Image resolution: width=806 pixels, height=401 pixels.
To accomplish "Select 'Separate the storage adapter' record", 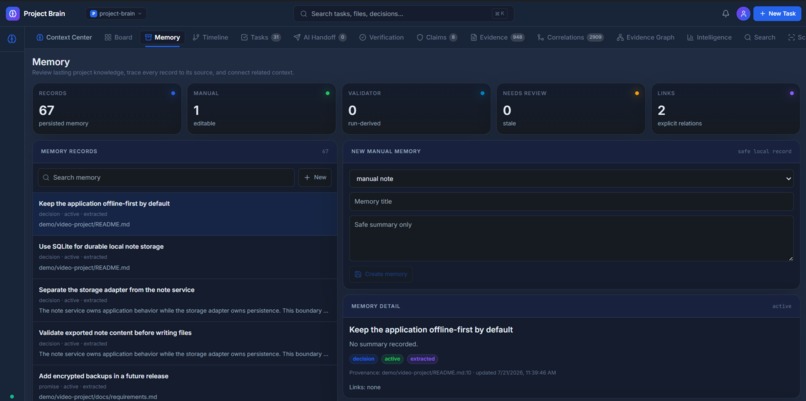I will (185, 300).
